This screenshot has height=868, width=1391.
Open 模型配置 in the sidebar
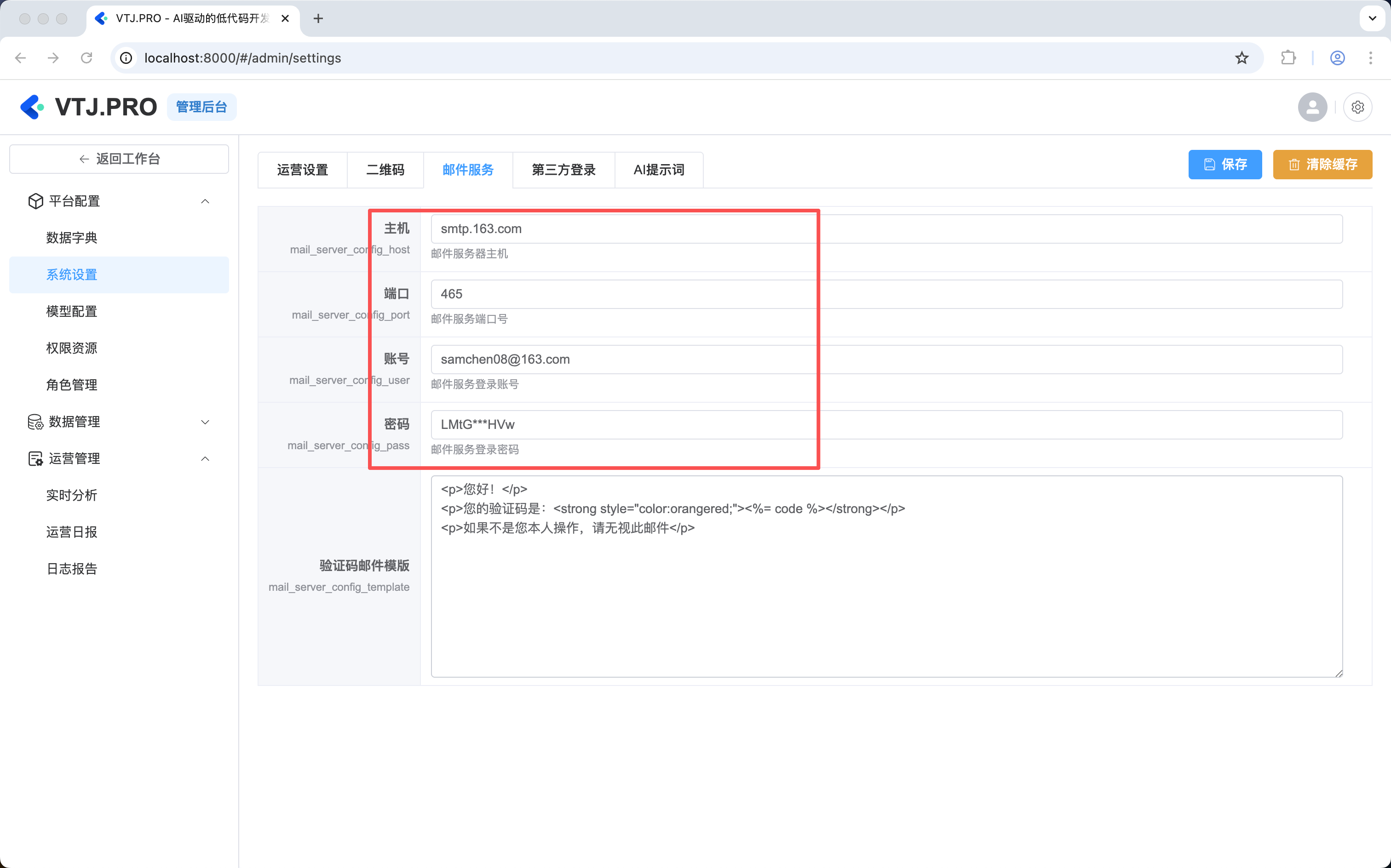click(72, 311)
